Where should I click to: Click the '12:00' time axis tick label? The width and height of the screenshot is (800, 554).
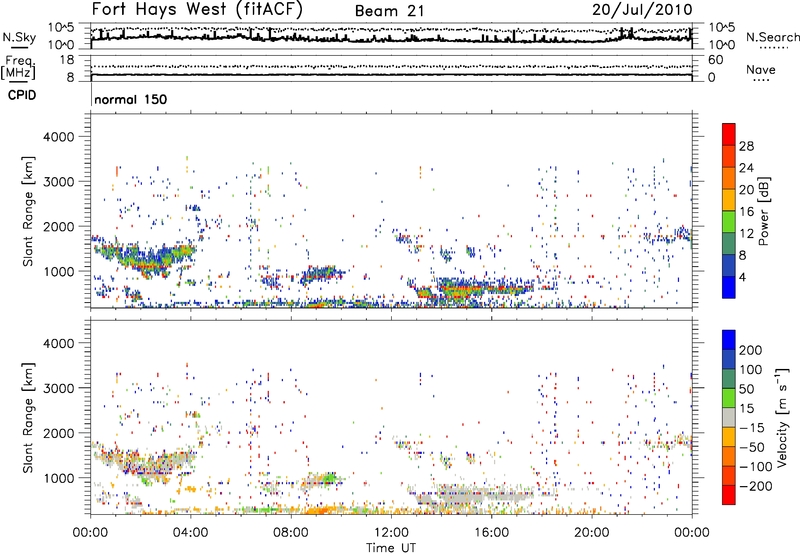391,533
